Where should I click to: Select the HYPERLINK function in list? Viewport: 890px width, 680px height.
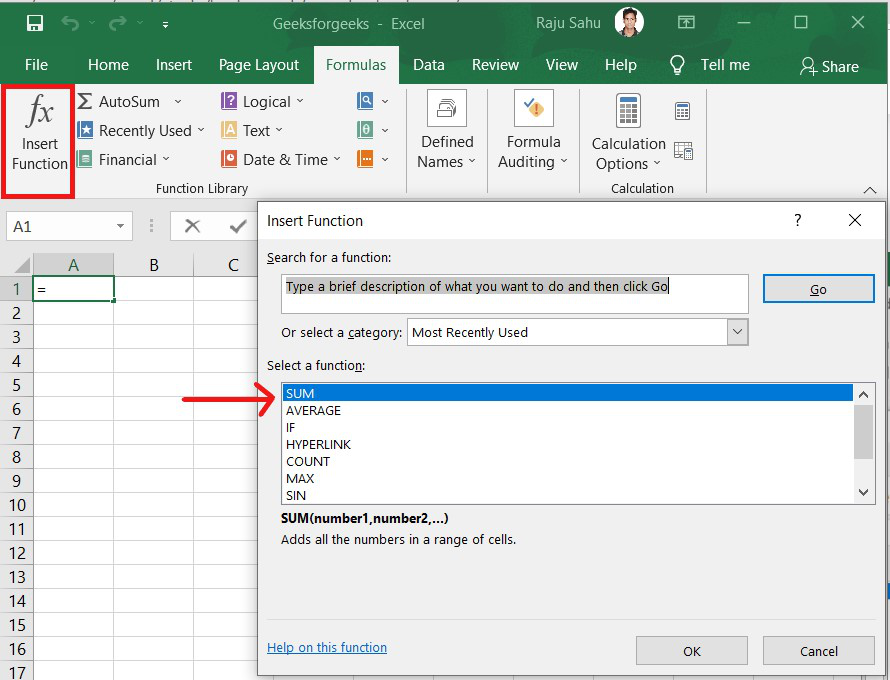coord(568,444)
